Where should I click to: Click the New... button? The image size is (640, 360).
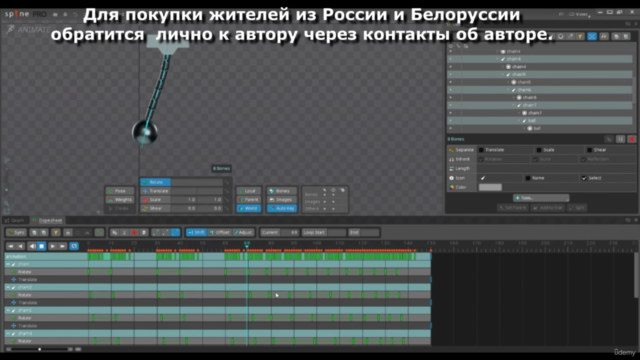pos(541,198)
